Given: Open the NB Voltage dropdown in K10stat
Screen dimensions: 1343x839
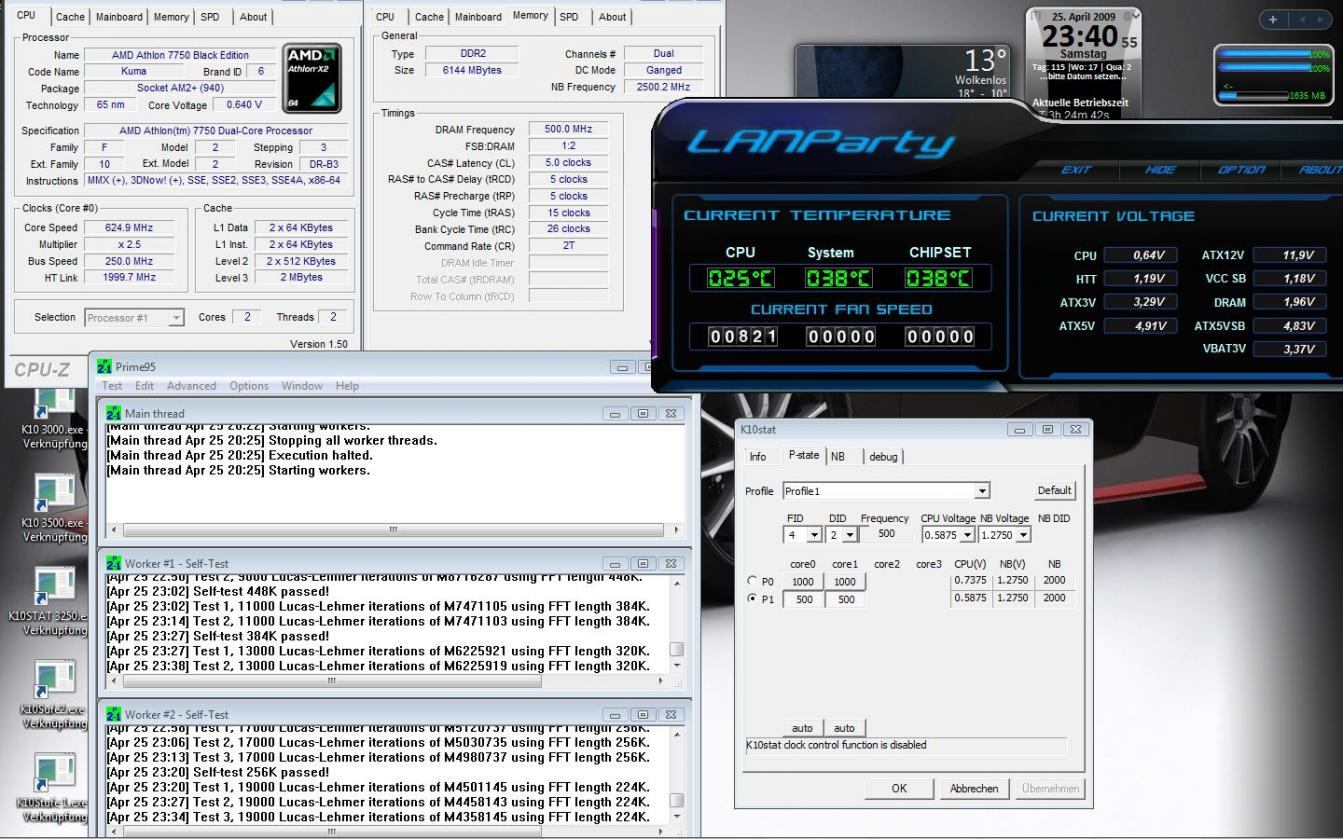Looking at the screenshot, I should point(1023,535).
